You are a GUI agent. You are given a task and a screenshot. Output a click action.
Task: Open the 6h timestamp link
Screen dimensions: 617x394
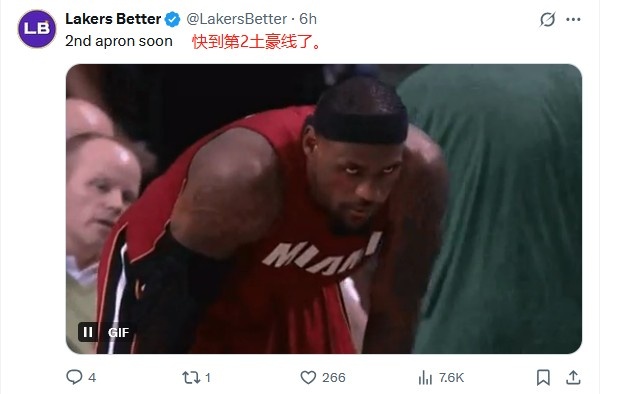pos(308,19)
